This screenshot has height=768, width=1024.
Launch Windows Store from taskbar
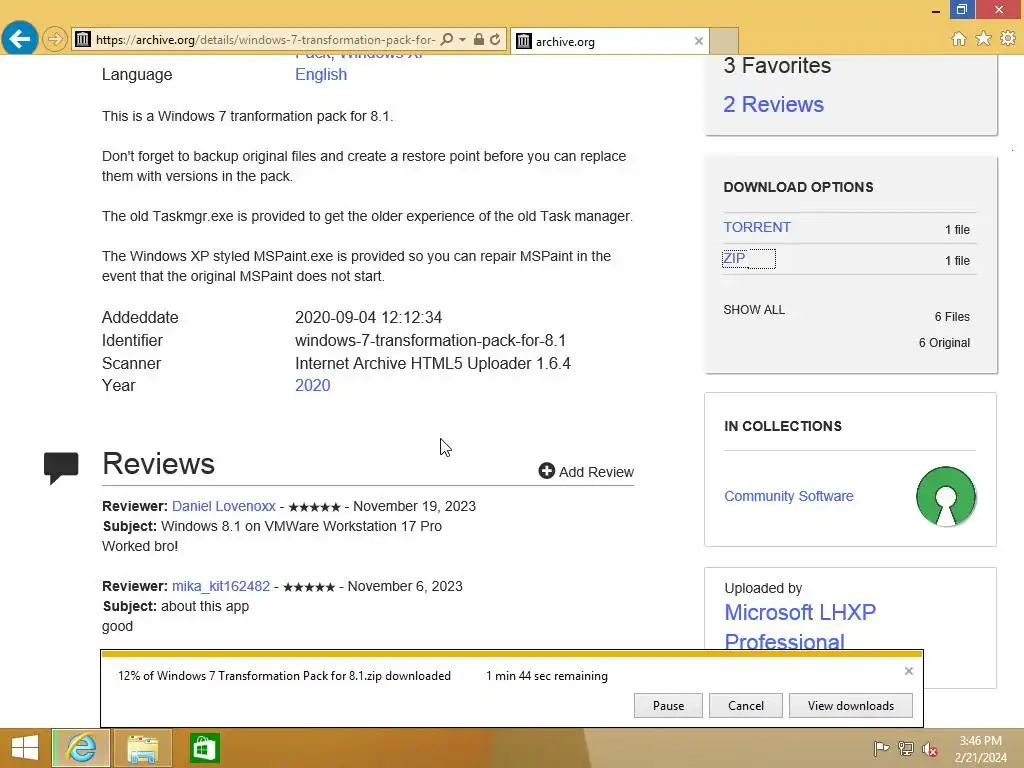click(204, 748)
